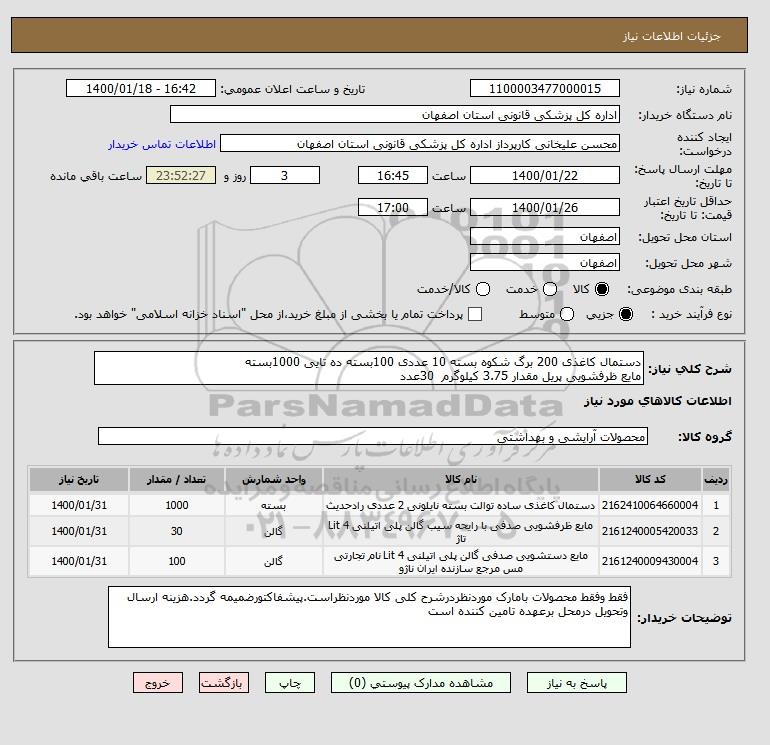Select the خدمت radio option
The height and width of the screenshot is (745, 770).
click(x=550, y=289)
